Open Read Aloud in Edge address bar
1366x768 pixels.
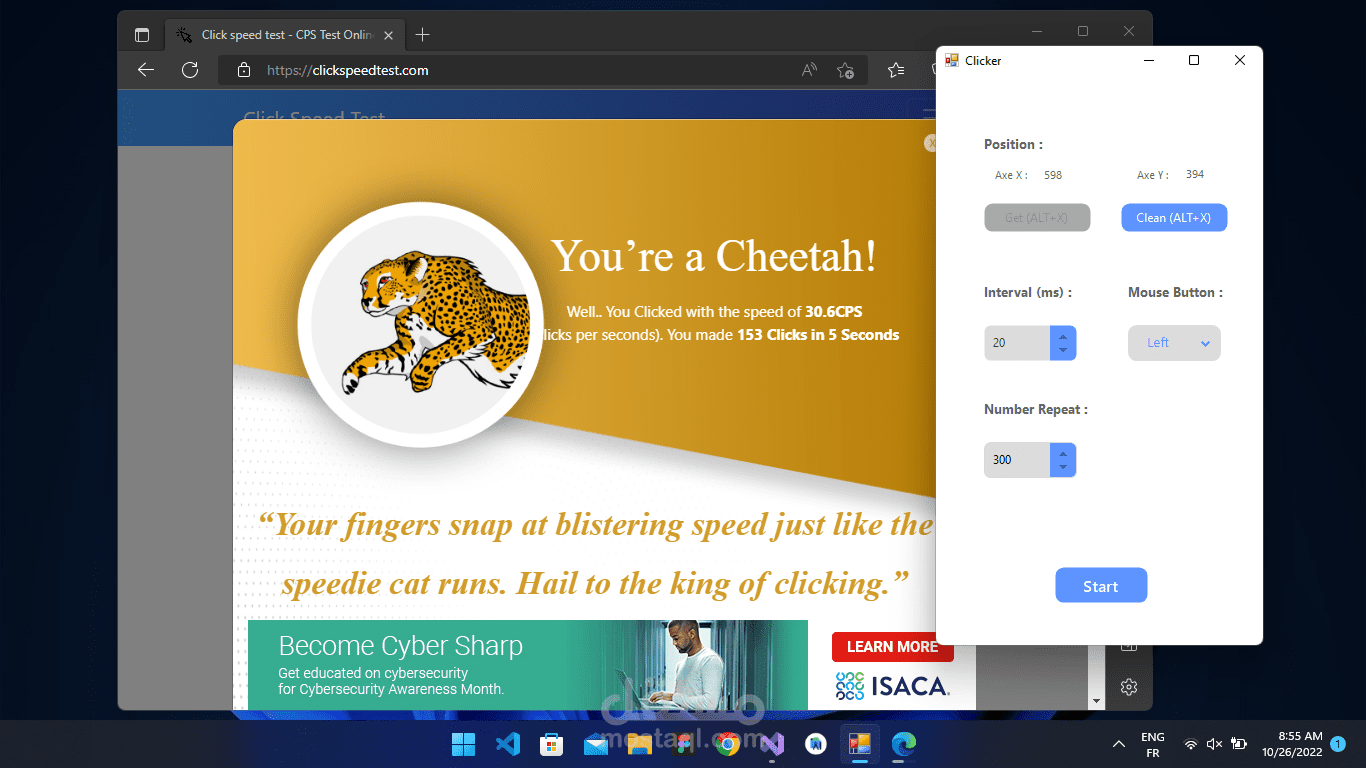[x=810, y=70]
